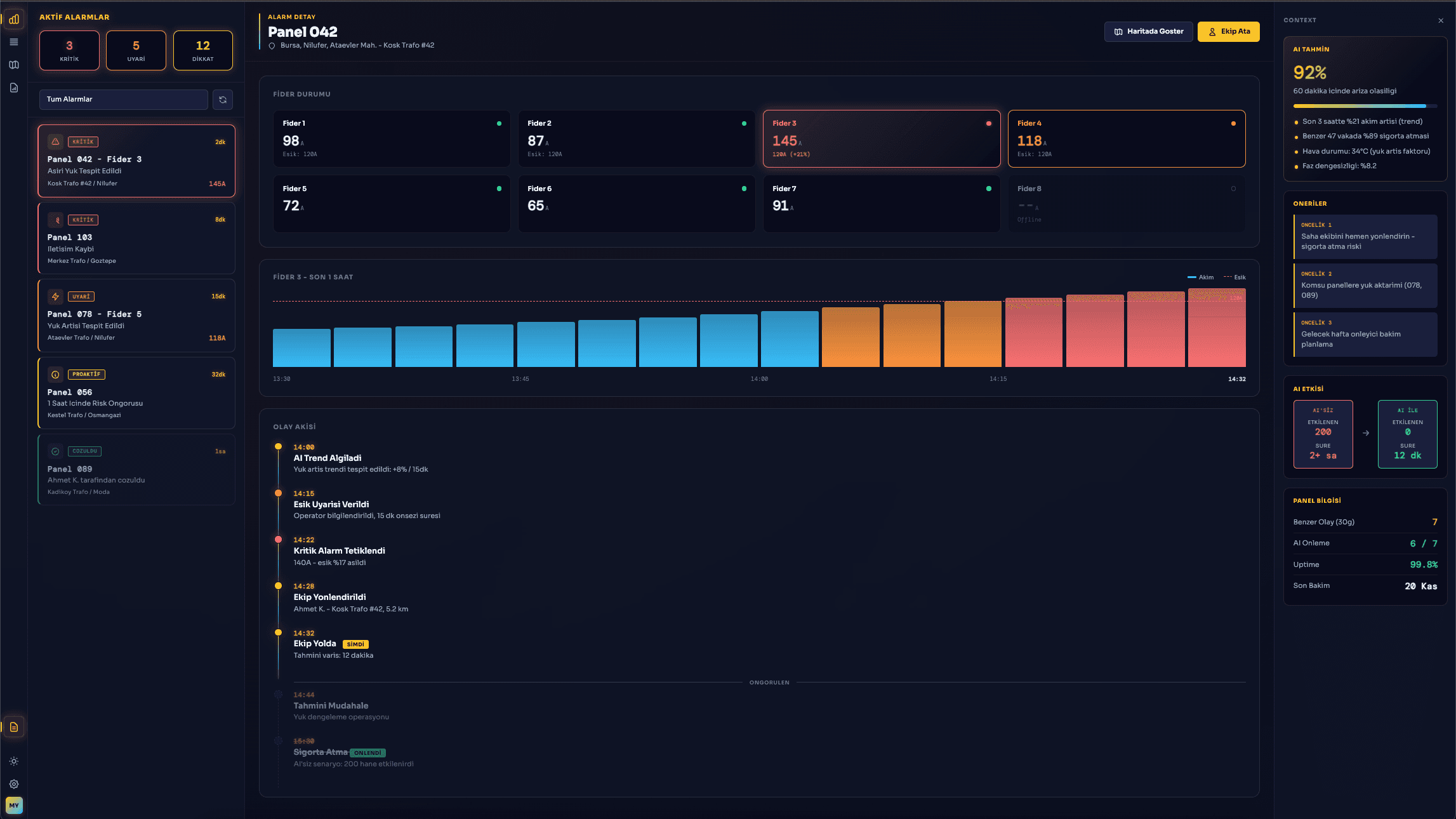Open the settings gear icon

[13, 783]
